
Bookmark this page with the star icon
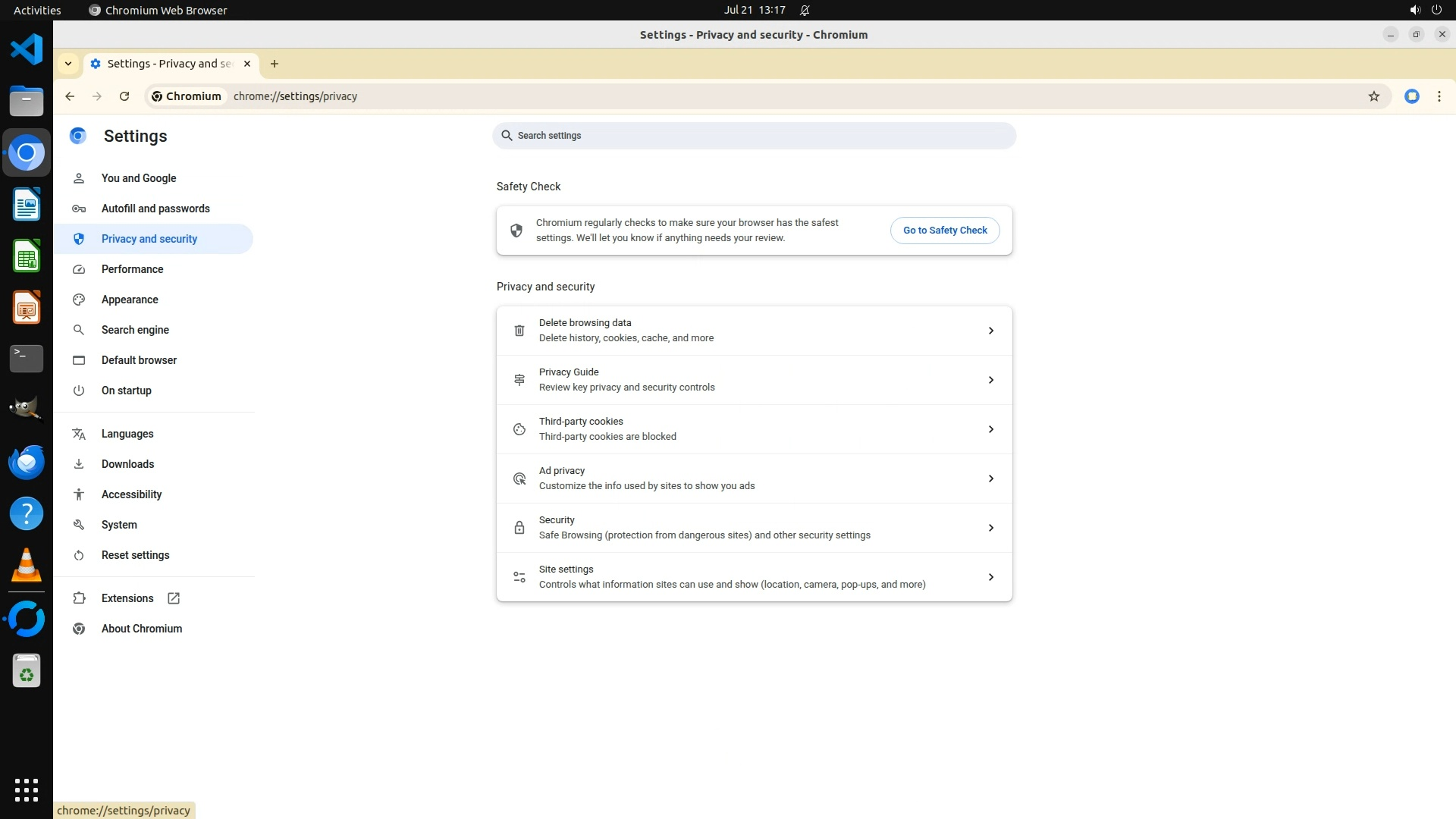[x=1373, y=96]
